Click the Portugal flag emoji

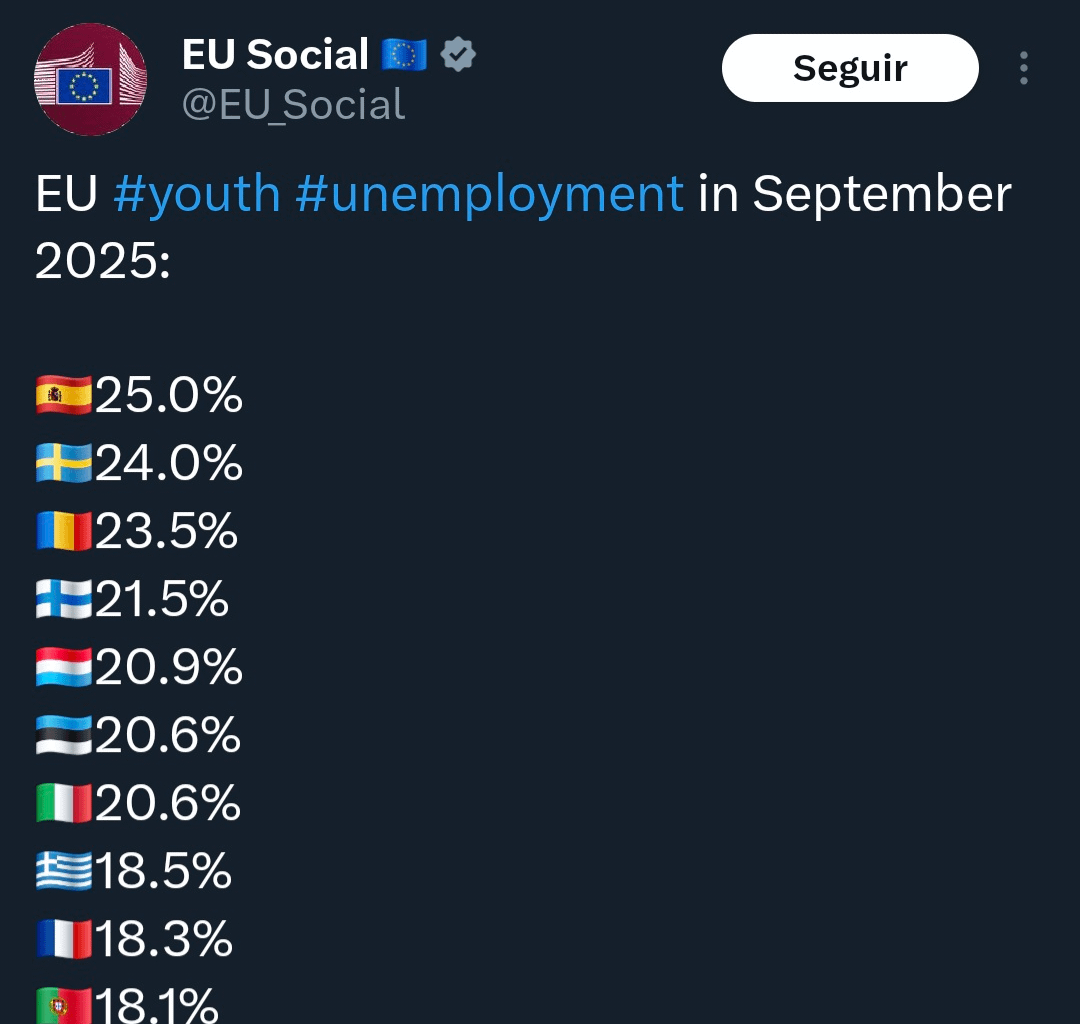[64, 1005]
